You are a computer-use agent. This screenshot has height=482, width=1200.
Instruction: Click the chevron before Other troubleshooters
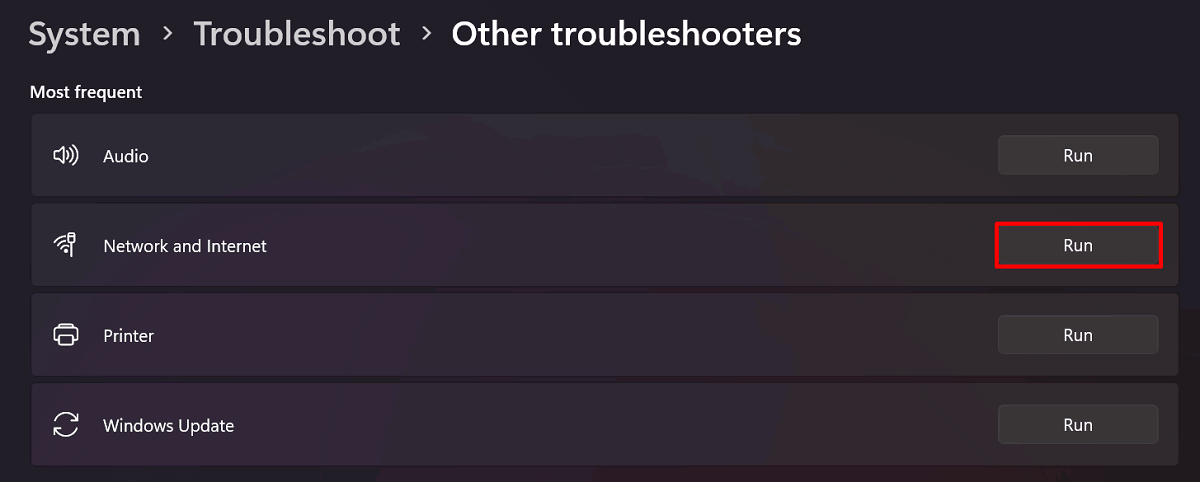[x=427, y=35]
